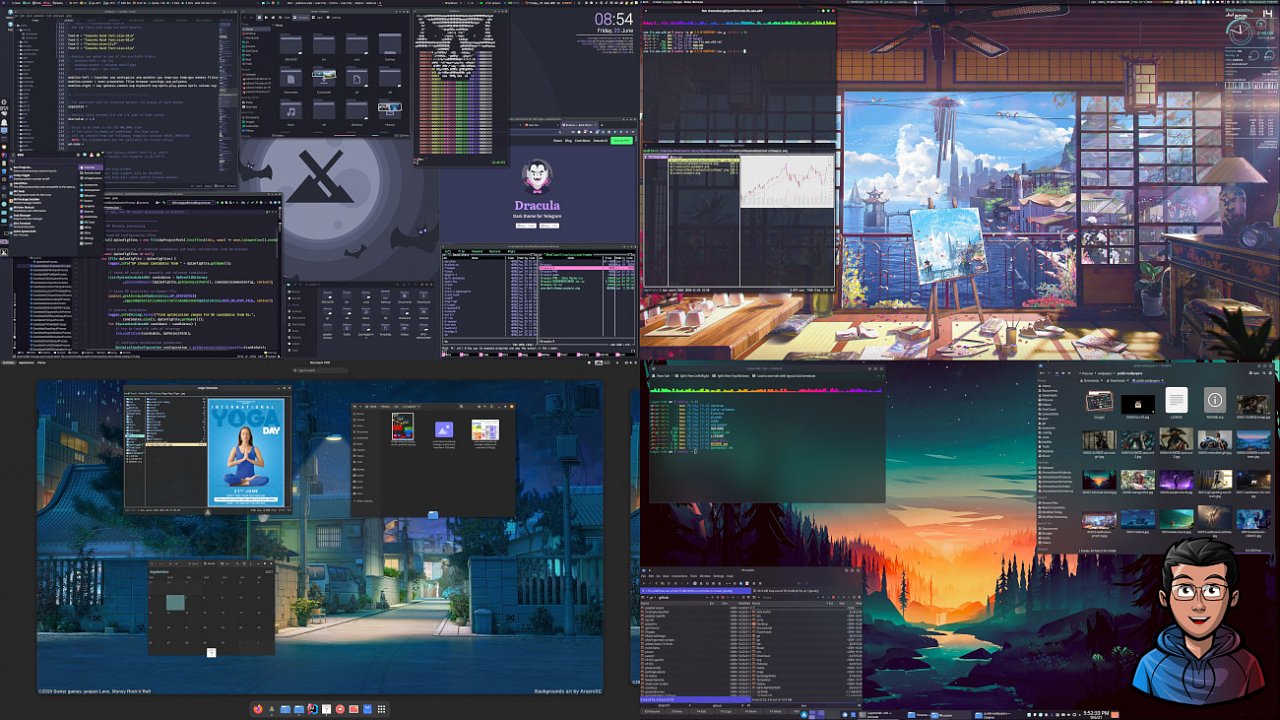Viewport: 1280px width, 720px height.
Task: Click the stock chart preview in the ranger window
Action: 787,181
